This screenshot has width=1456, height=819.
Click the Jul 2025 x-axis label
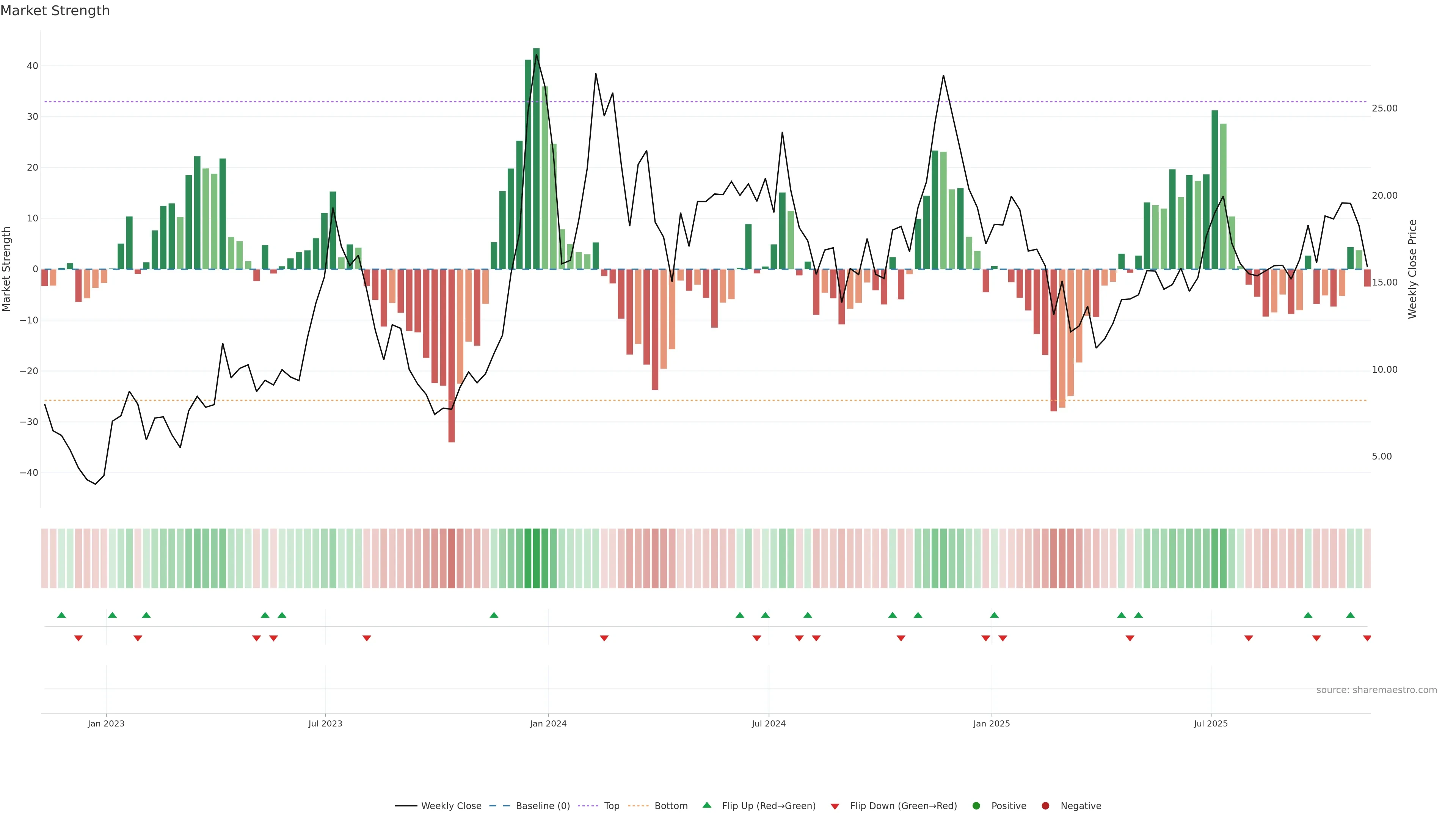point(1211,723)
